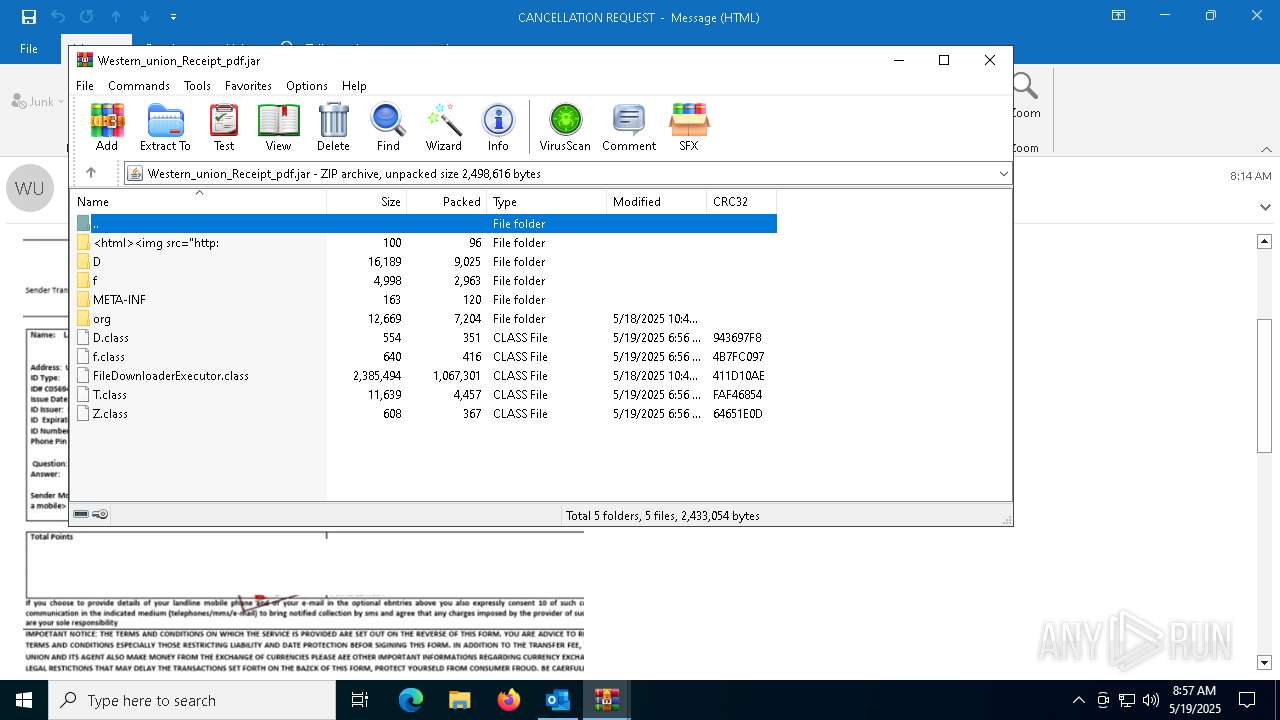This screenshot has height=720, width=1280.
Task: Sort by Name column header
Action: [x=198, y=201]
